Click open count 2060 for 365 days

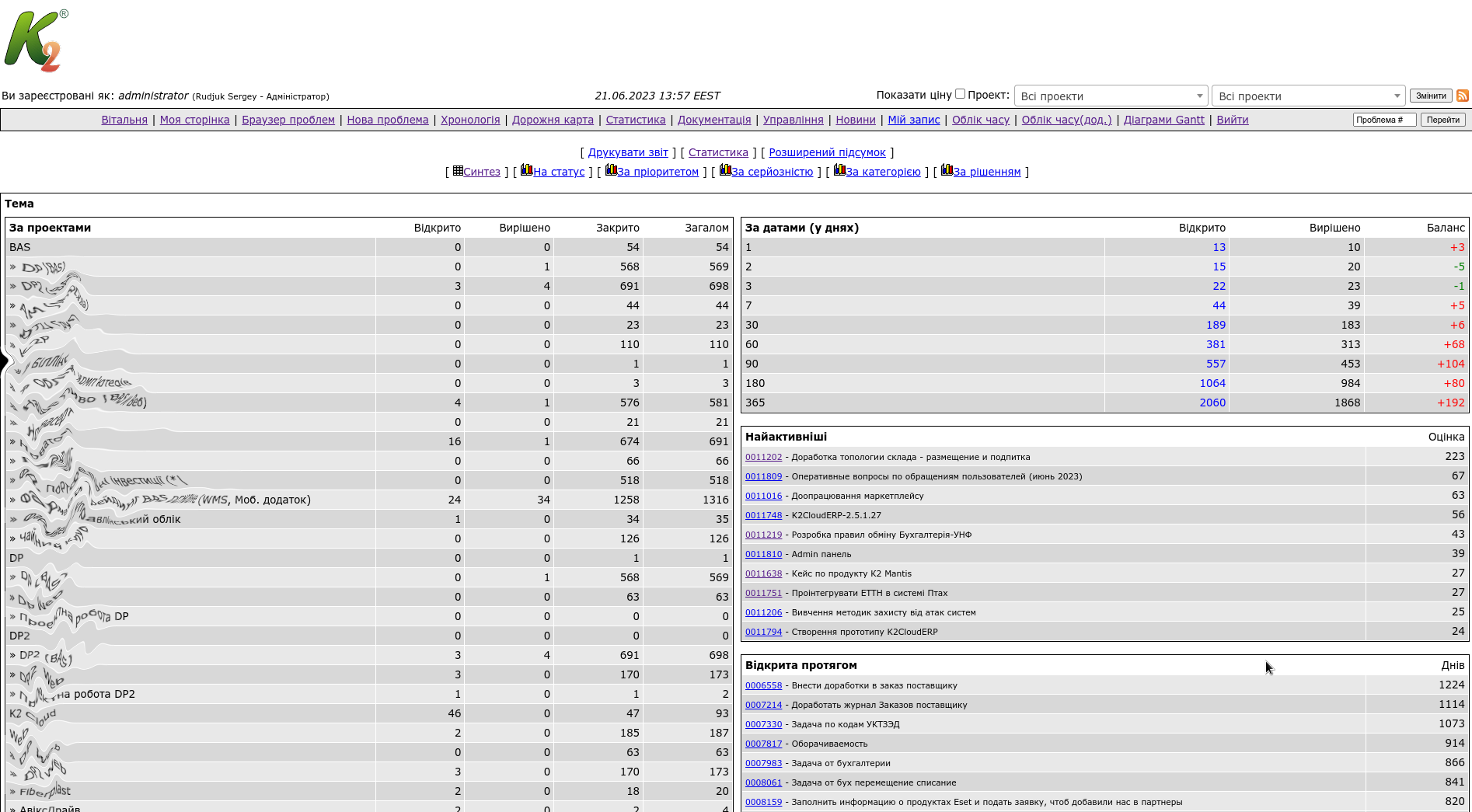coord(1212,403)
